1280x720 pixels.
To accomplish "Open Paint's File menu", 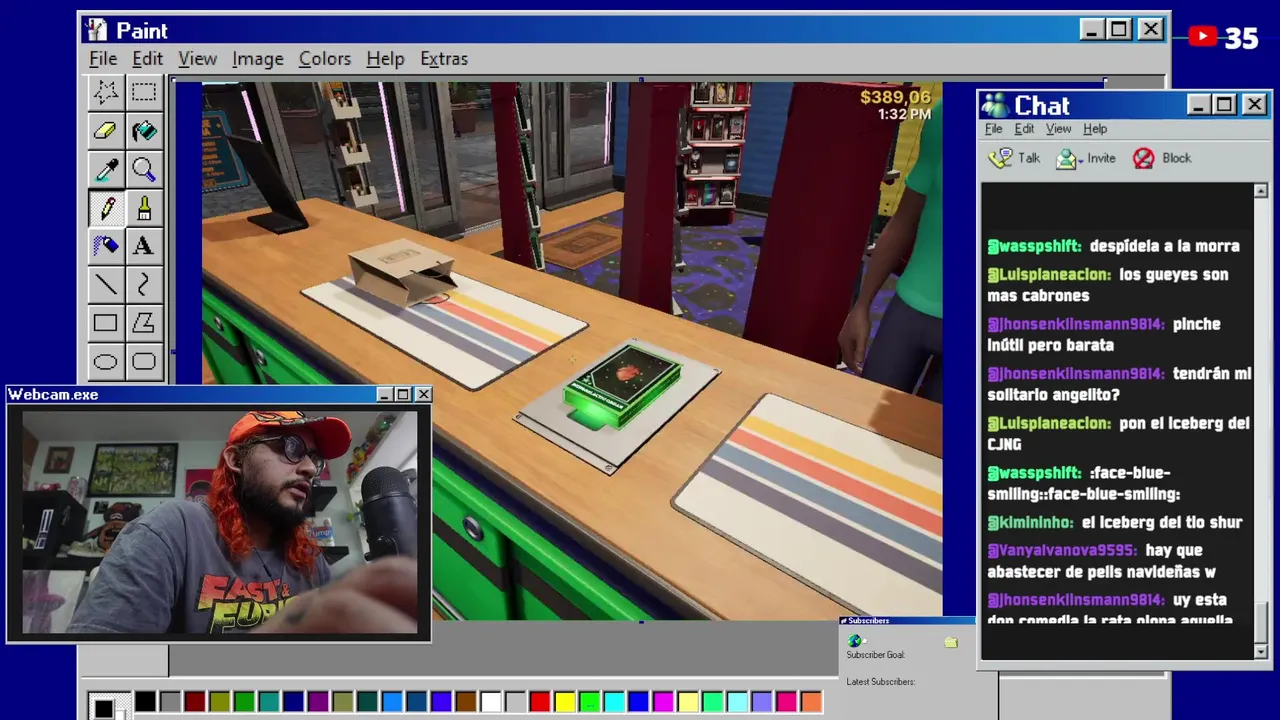I will pyautogui.click(x=103, y=59).
